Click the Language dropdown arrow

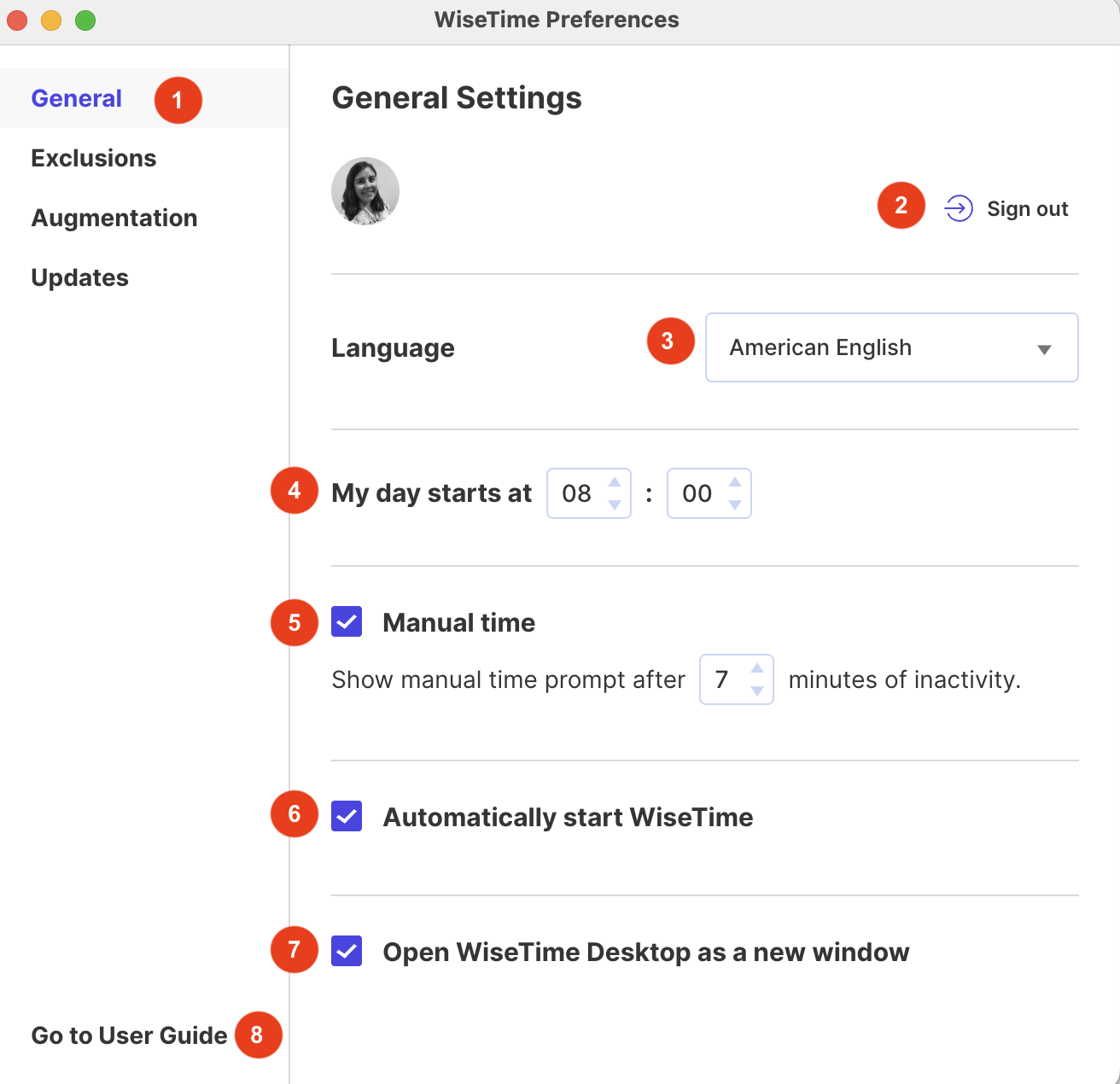[1044, 350]
